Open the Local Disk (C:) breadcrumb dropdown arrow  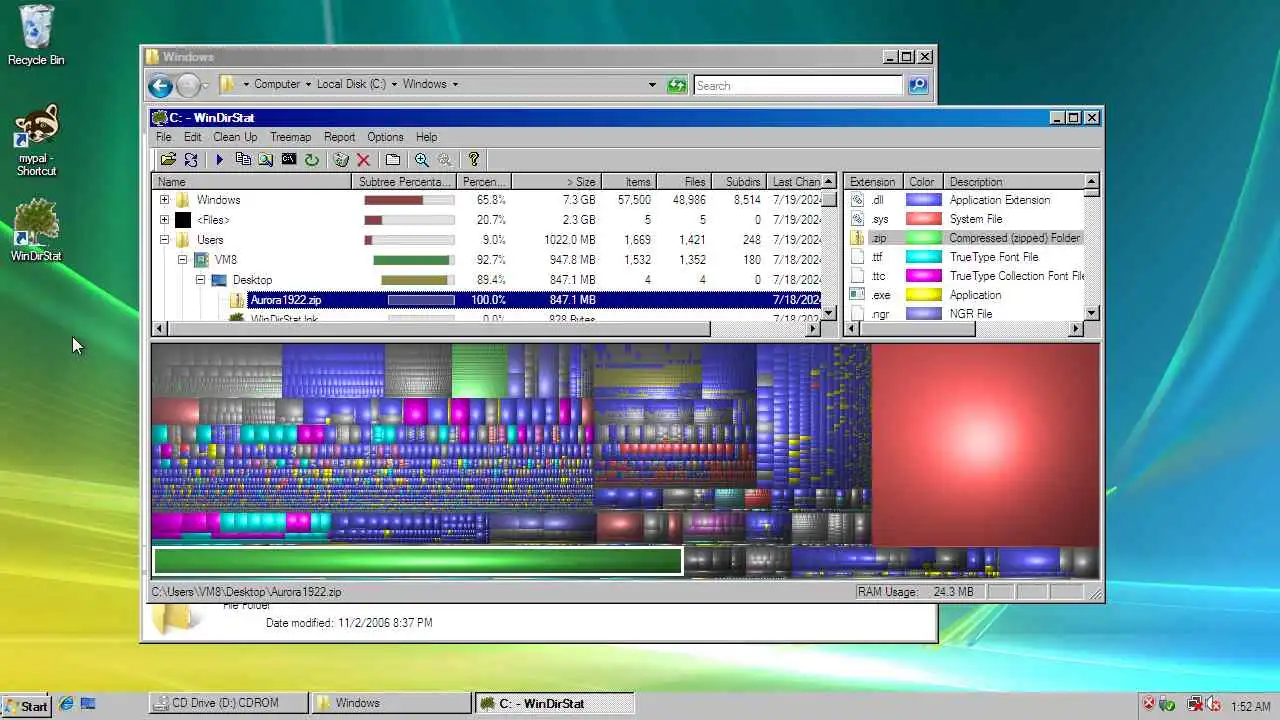coord(394,85)
